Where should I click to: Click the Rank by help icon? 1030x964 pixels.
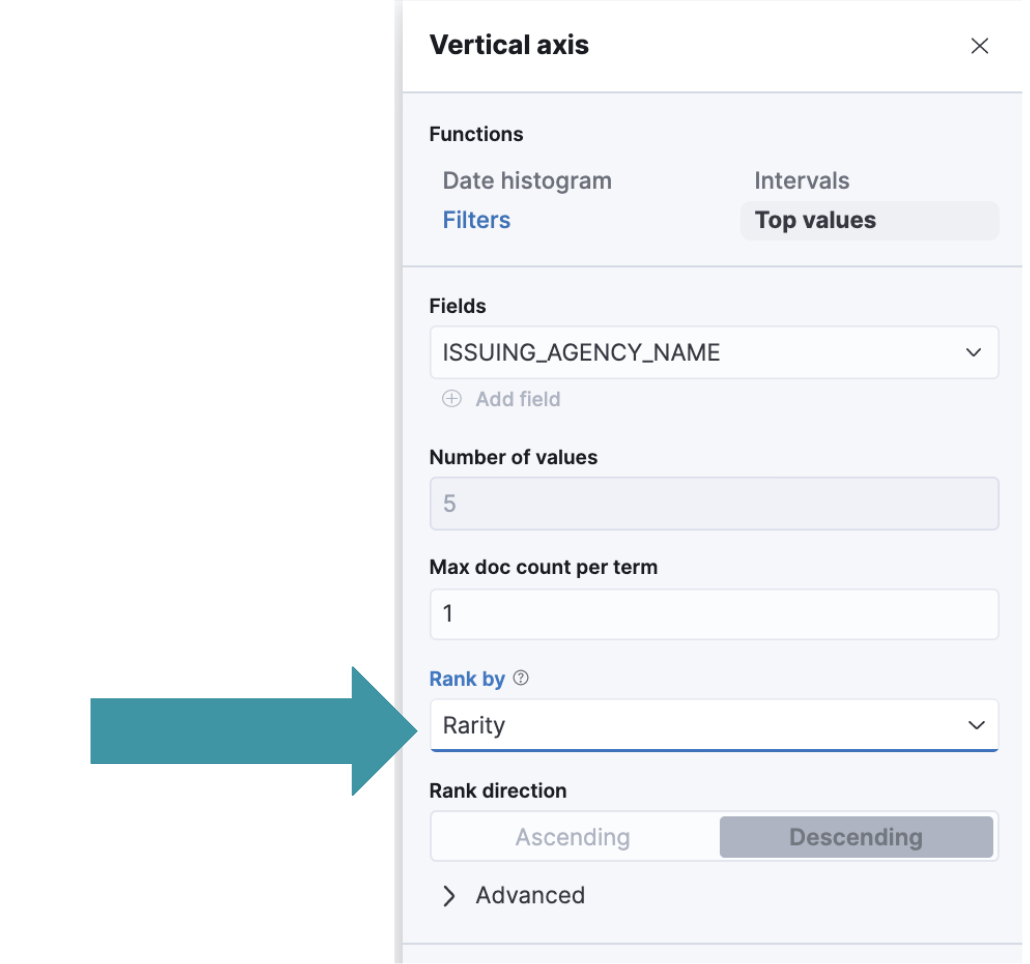[x=520, y=678]
